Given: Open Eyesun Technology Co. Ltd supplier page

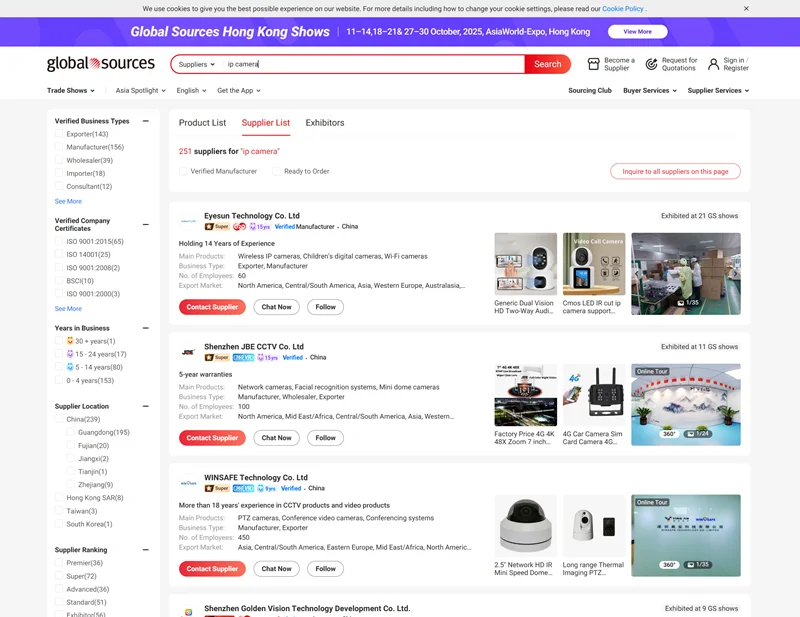Looking at the screenshot, I should coord(252,216).
